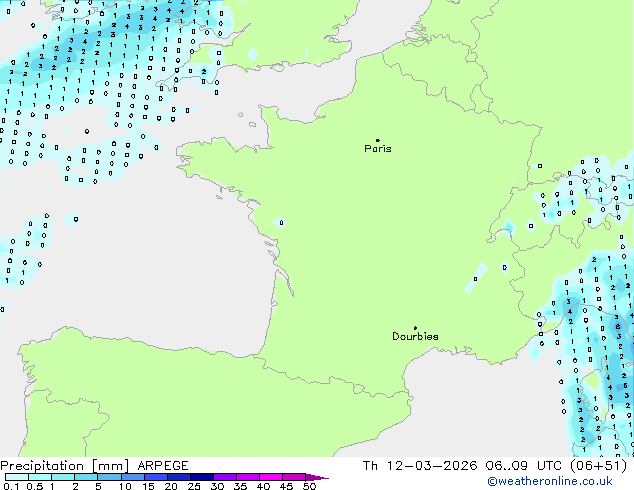Click the black dot marker above Dourbies
The width and height of the screenshot is (634, 490).
[x=415, y=328]
